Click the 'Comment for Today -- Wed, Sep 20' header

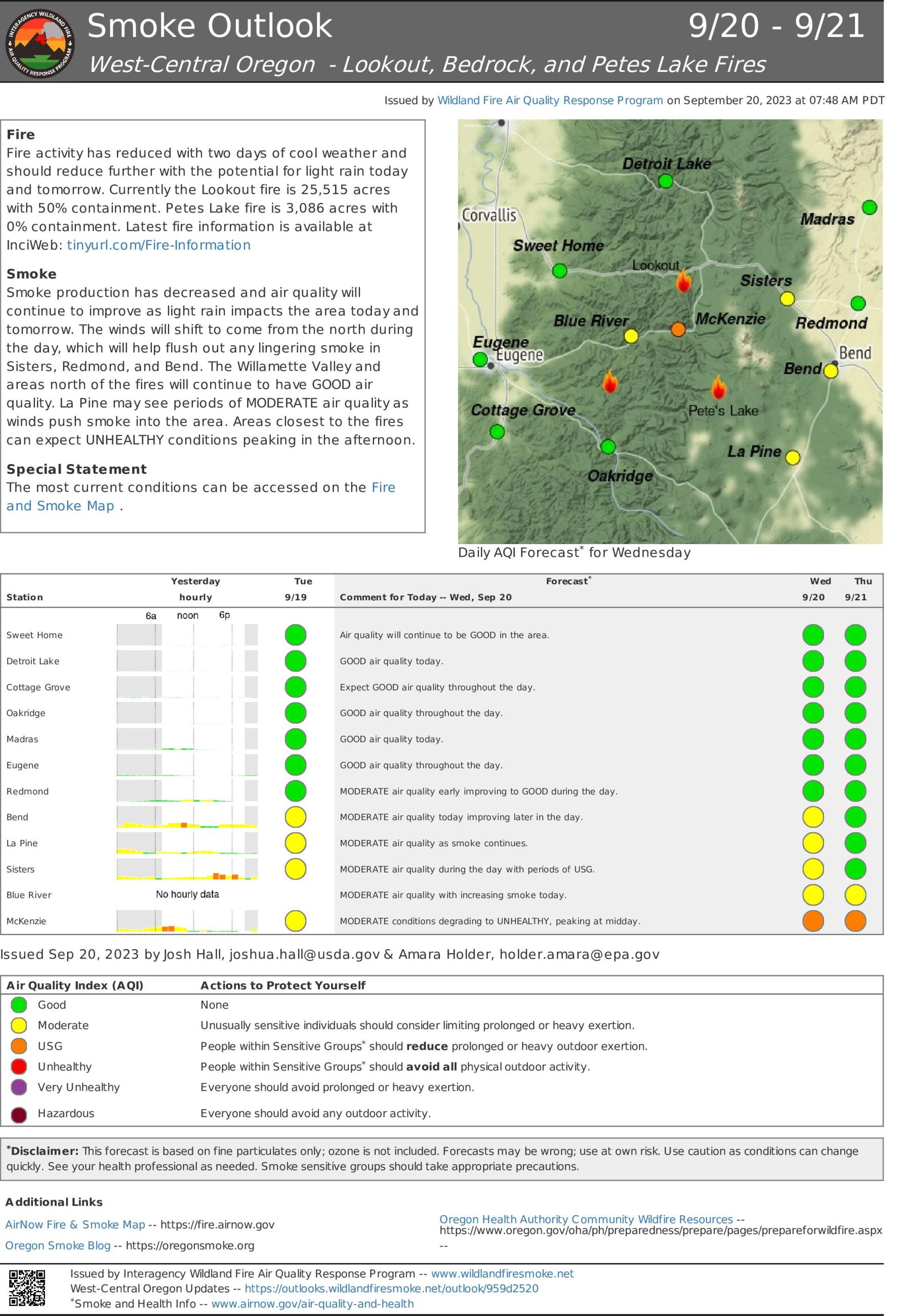(425, 597)
